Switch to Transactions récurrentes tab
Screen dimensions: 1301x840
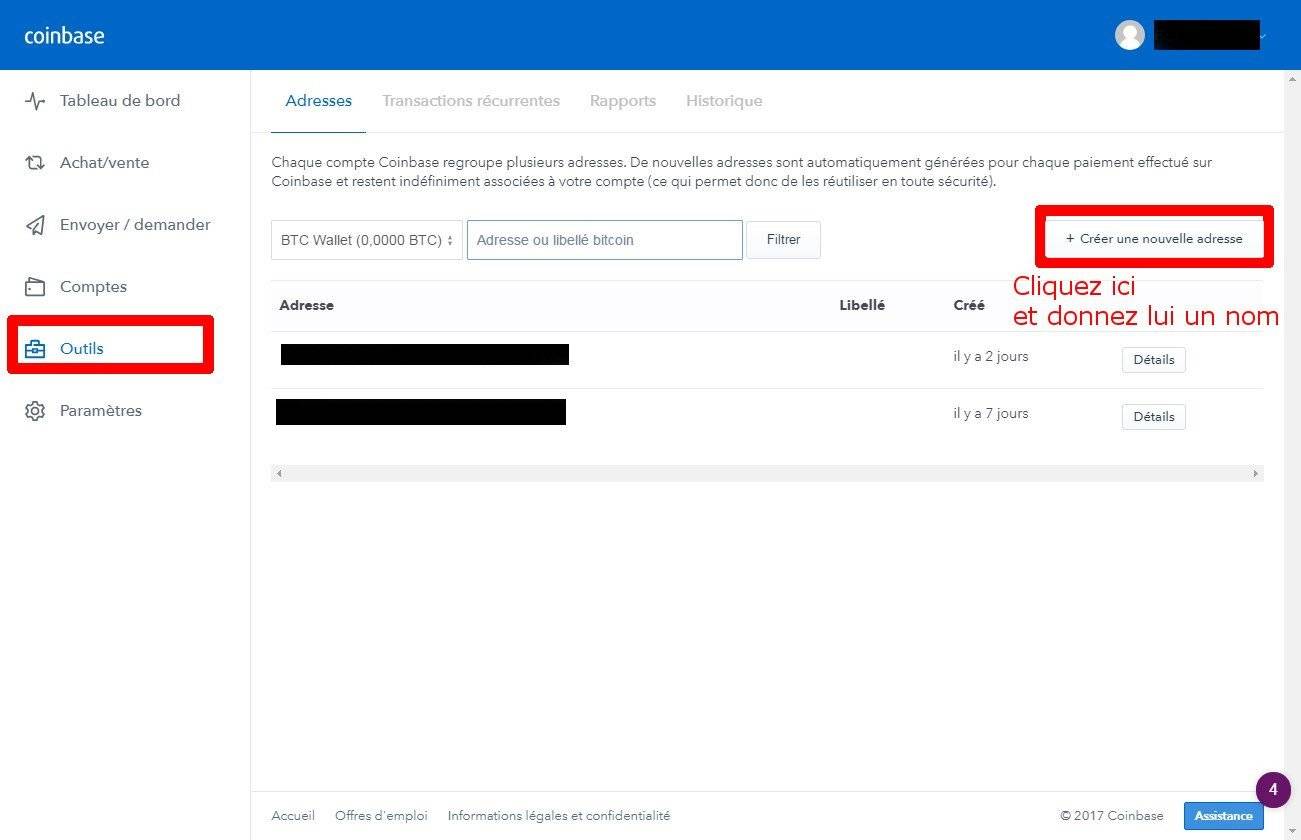(471, 101)
